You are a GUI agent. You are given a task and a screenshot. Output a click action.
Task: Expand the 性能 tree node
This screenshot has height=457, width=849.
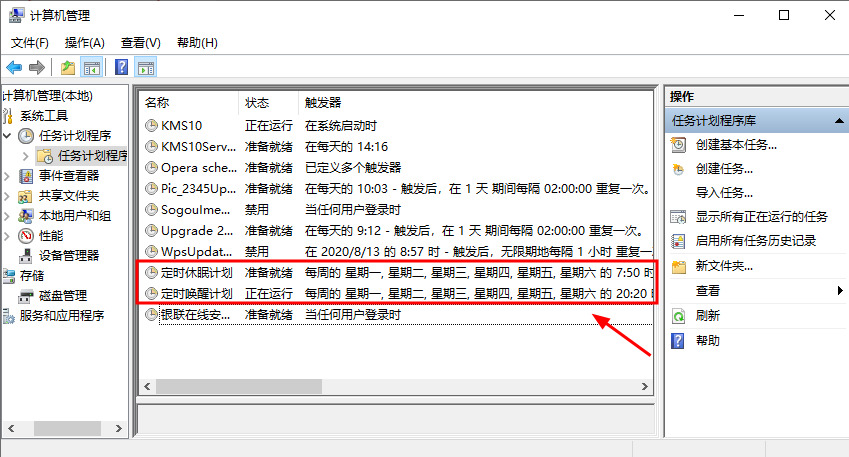tap(7, 236)
